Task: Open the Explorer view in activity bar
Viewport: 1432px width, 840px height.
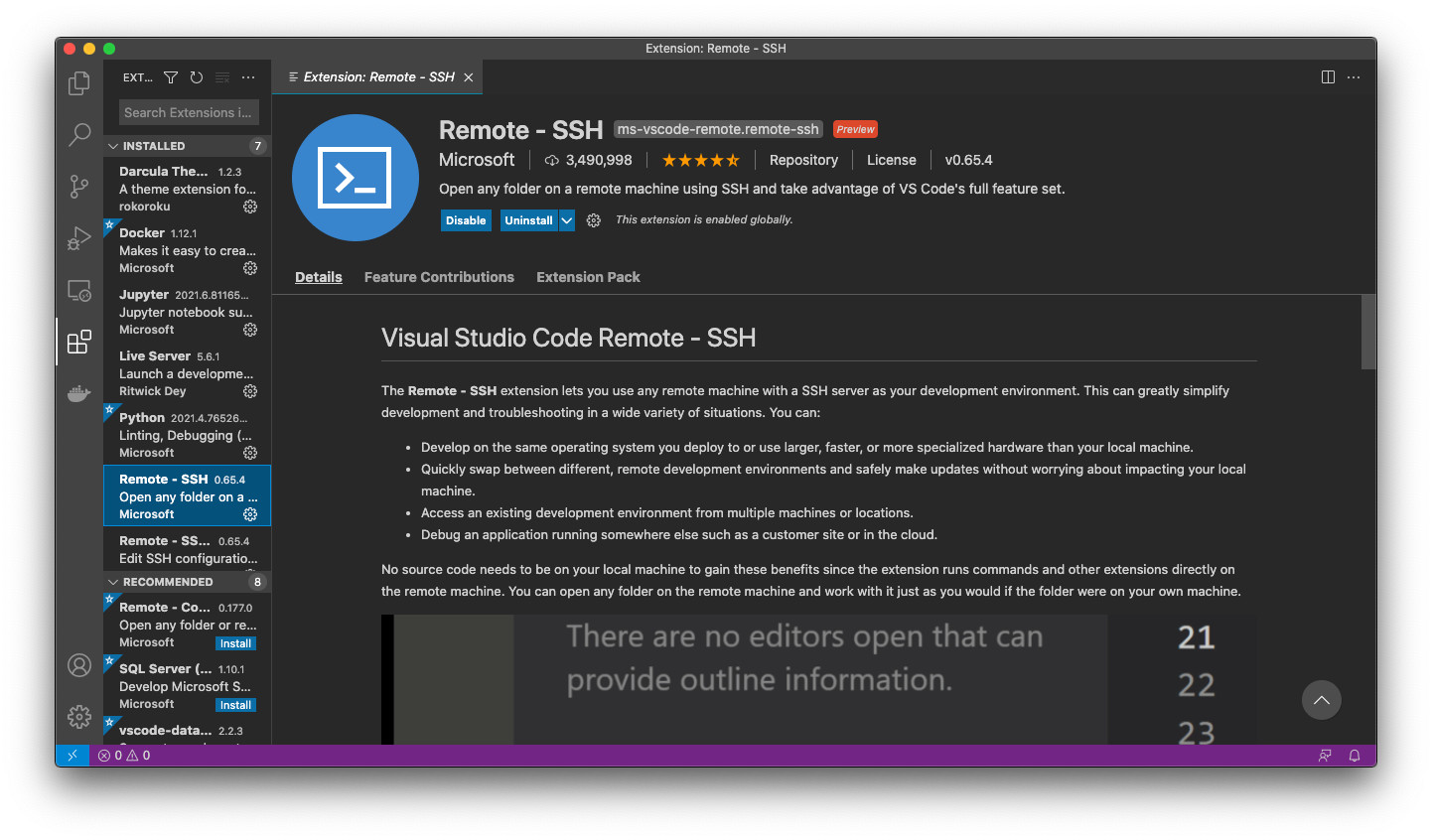Action: 79,83
